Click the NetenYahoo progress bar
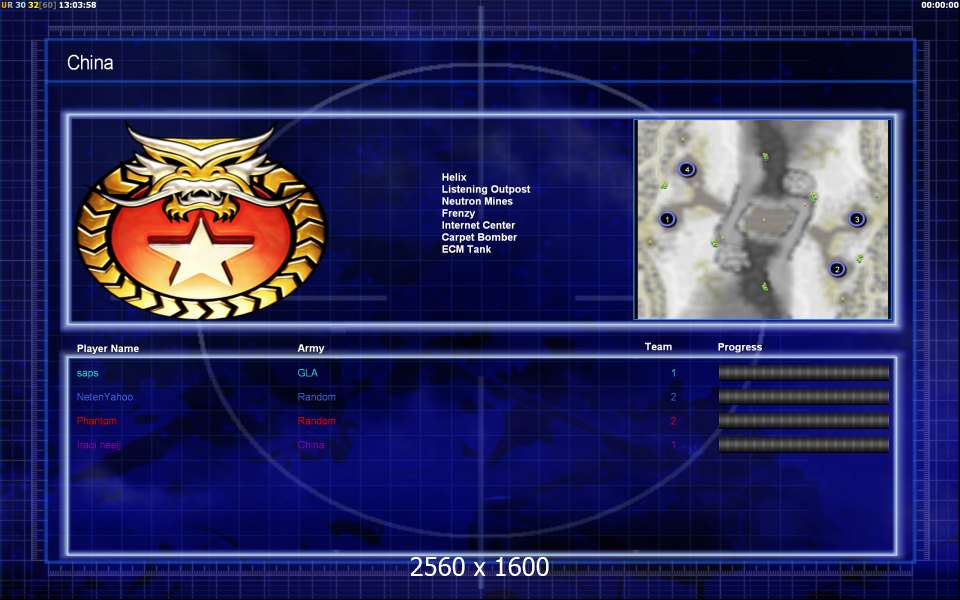The height and width of the screenshot is (600, 960). [x=803, y=396]
